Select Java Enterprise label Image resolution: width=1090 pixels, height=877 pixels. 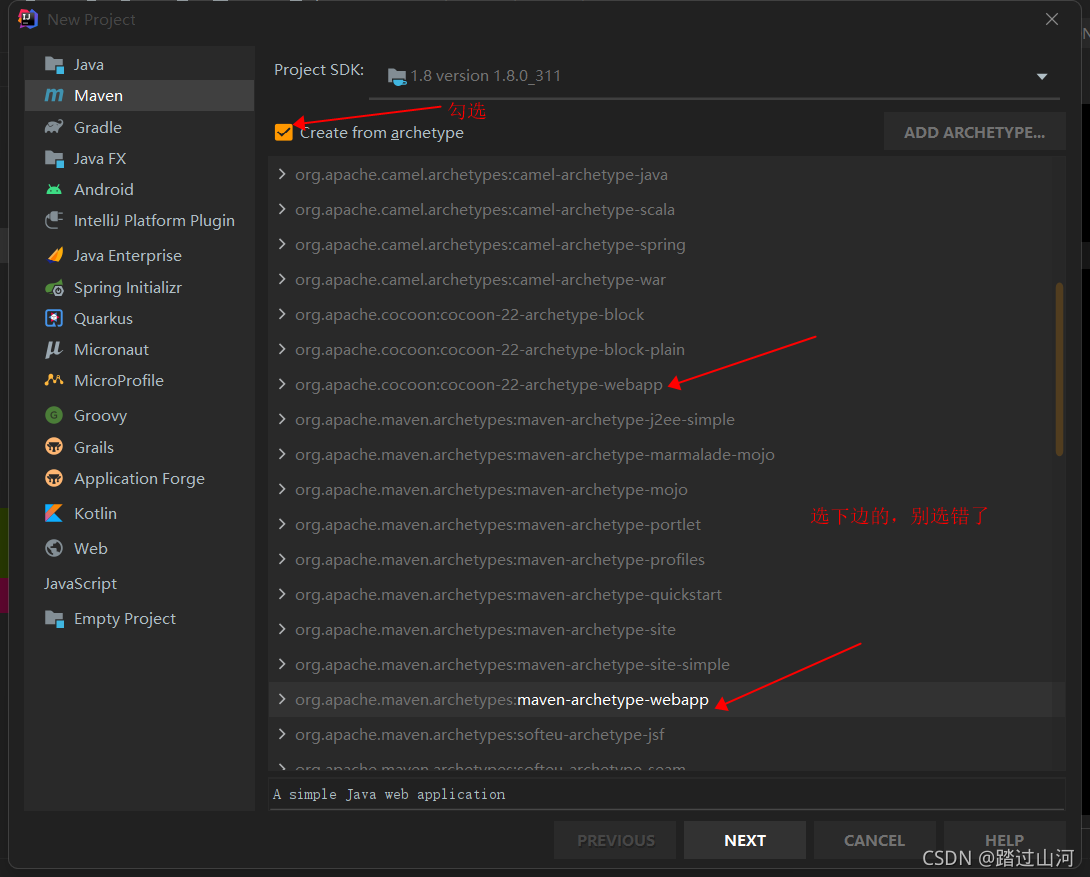tap(128, 256)
